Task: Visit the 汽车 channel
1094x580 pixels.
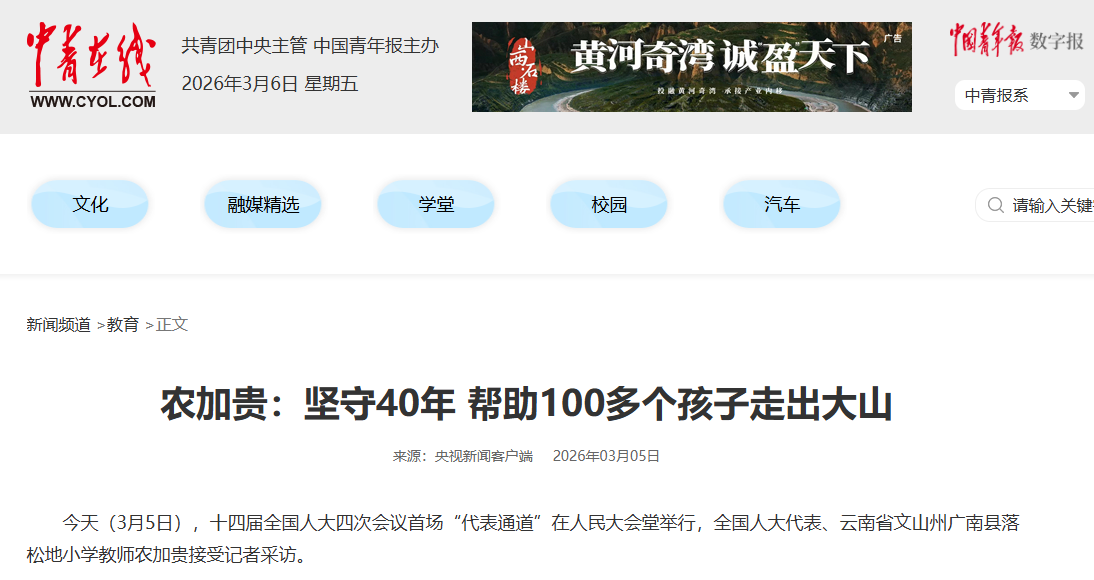Action: 782,204
